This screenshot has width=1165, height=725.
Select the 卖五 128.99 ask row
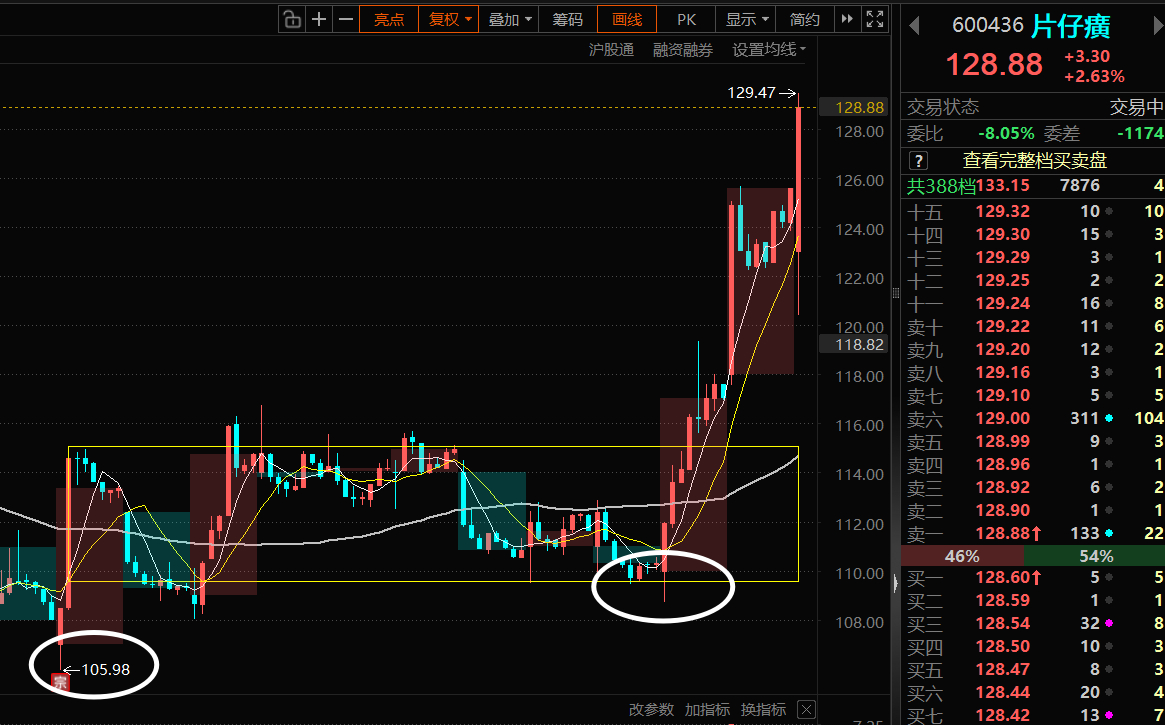click(x=1033, y=442)
